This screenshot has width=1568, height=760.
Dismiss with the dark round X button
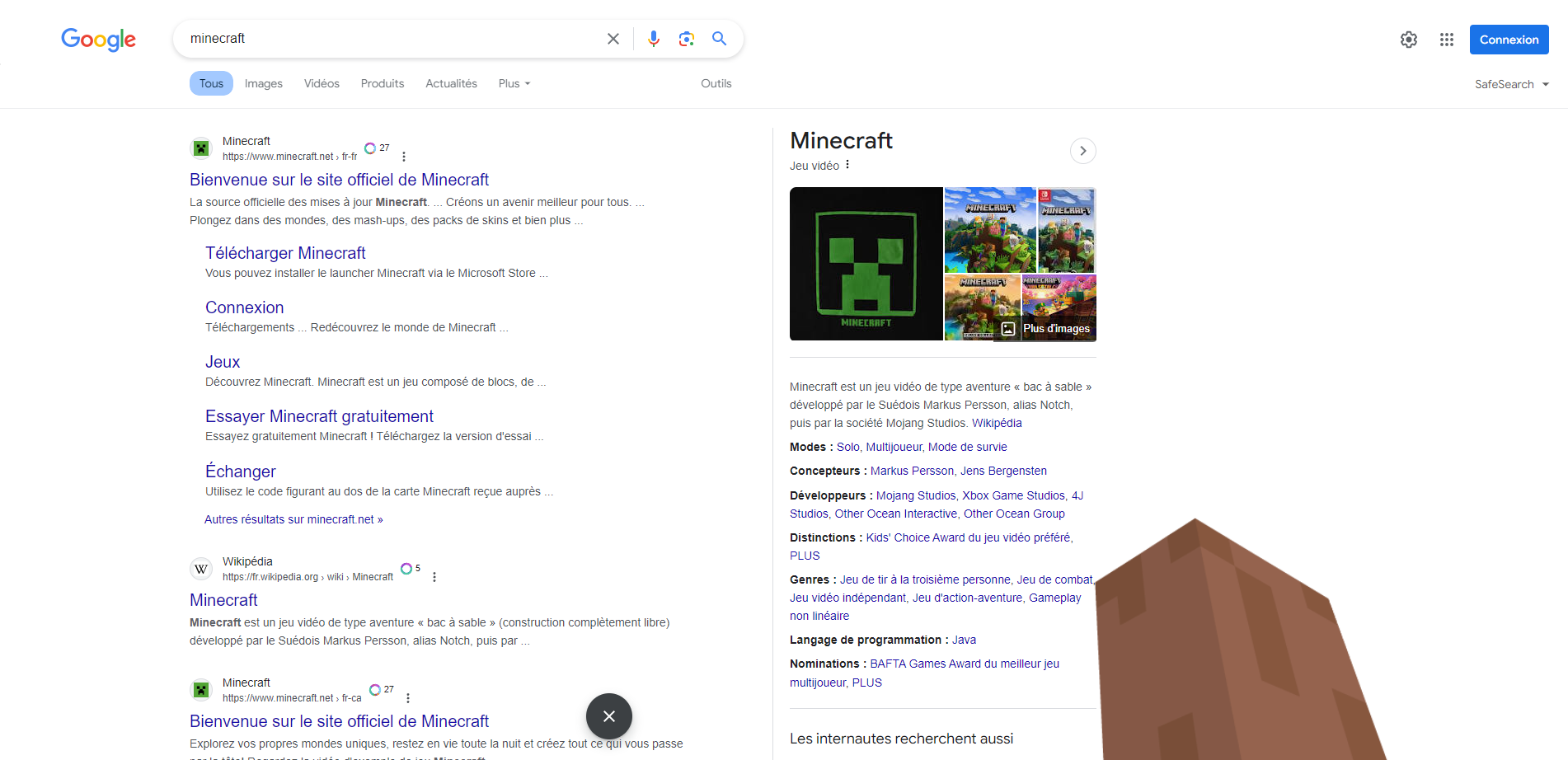tap(609, 716)
